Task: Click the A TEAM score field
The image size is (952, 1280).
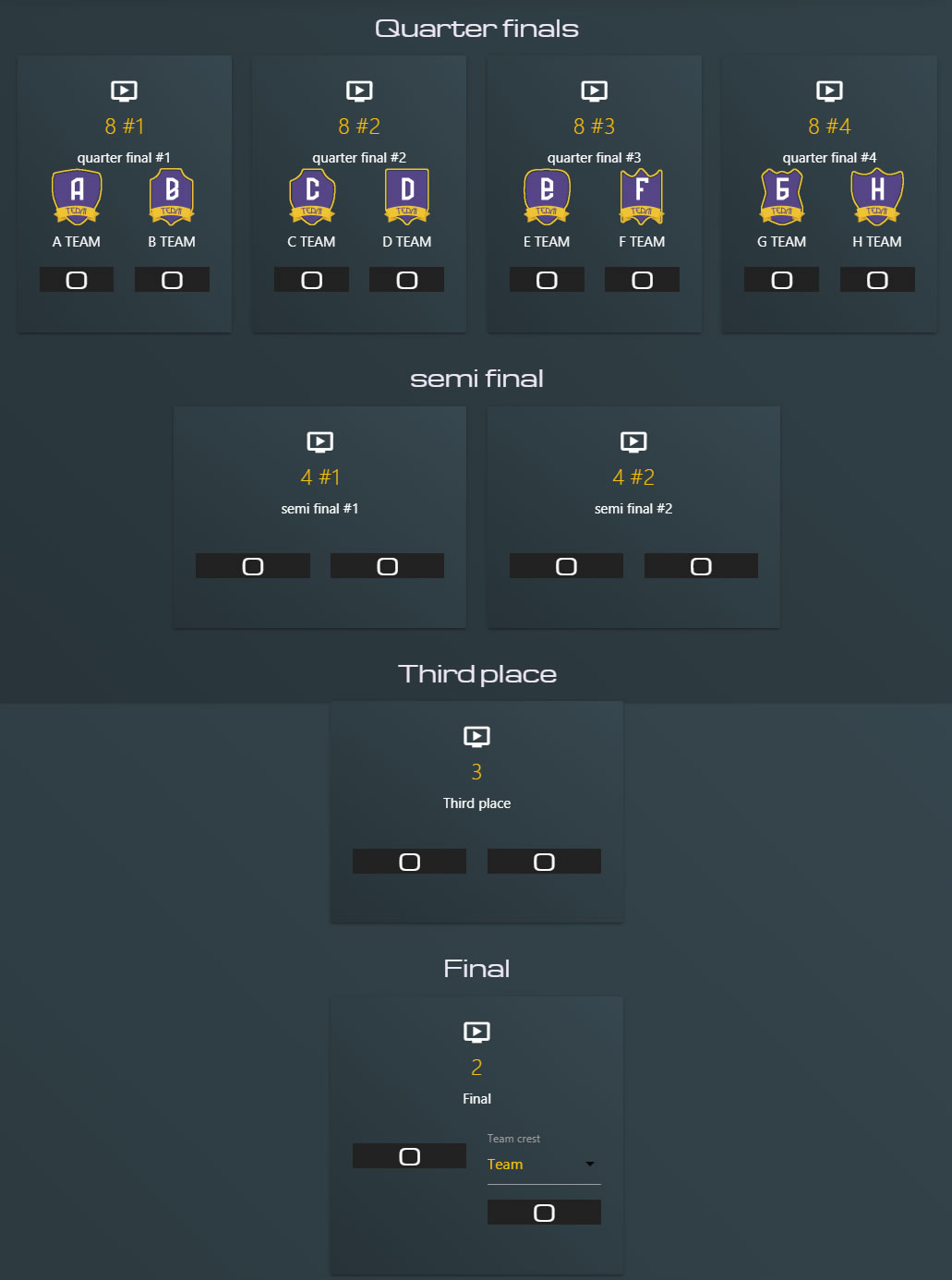Action: (77, 280)
